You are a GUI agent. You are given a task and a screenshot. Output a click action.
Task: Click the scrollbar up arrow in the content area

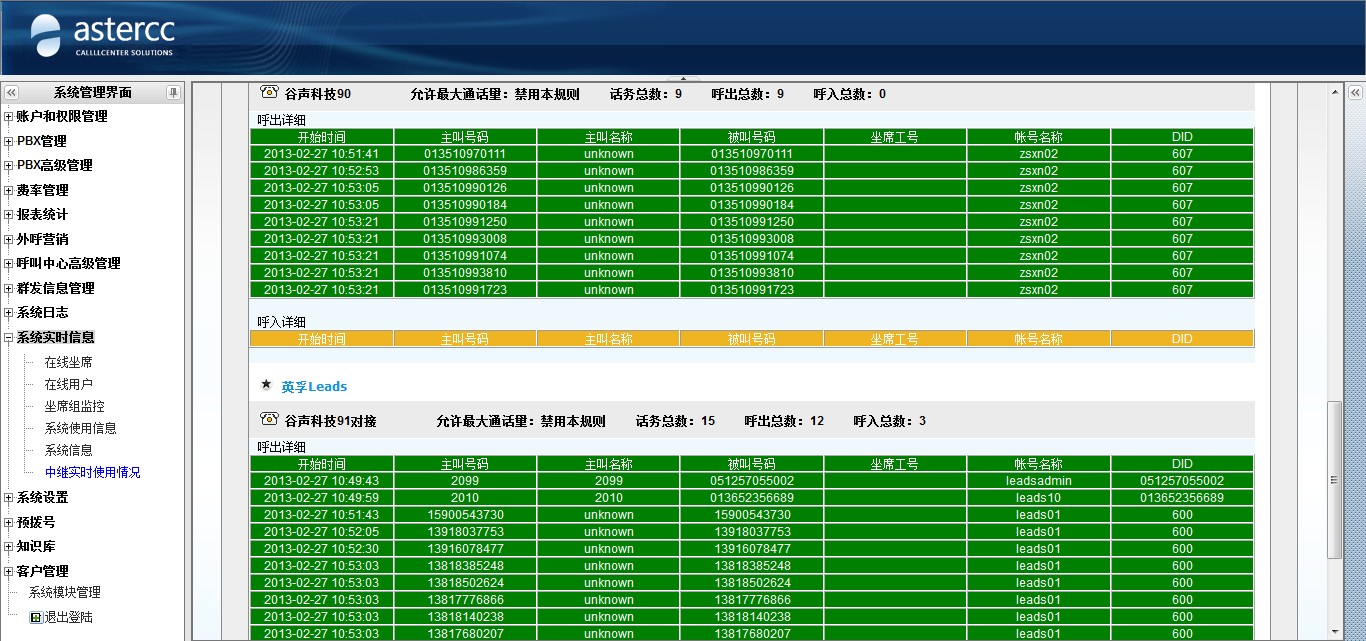[x=1335, y=92]
